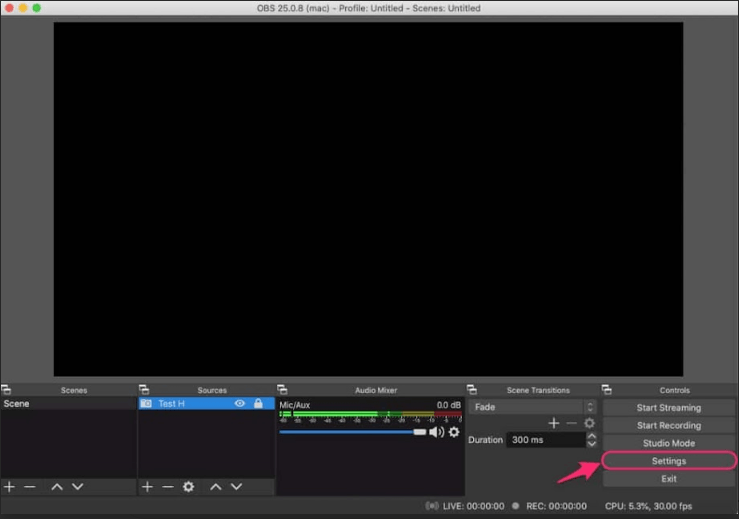739x519 pixels.
Task: Move source up in Sources list
Action: point(216,486)
